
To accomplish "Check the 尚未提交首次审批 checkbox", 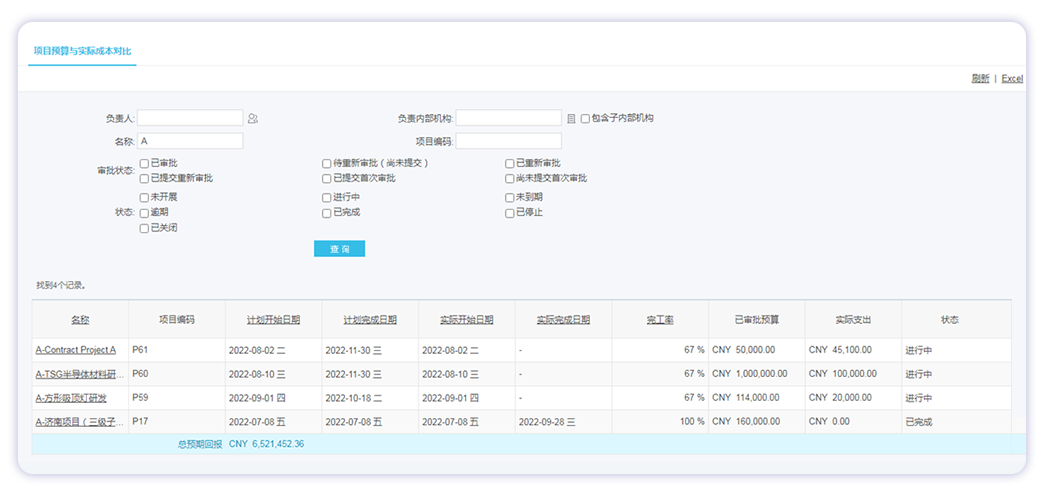I will [x=509, y=178].
